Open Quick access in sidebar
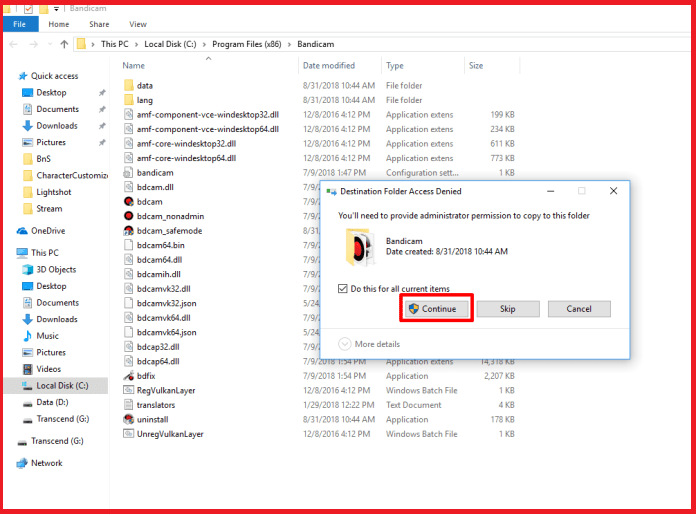This screenshot has width=696, height=515. [54, 76]
